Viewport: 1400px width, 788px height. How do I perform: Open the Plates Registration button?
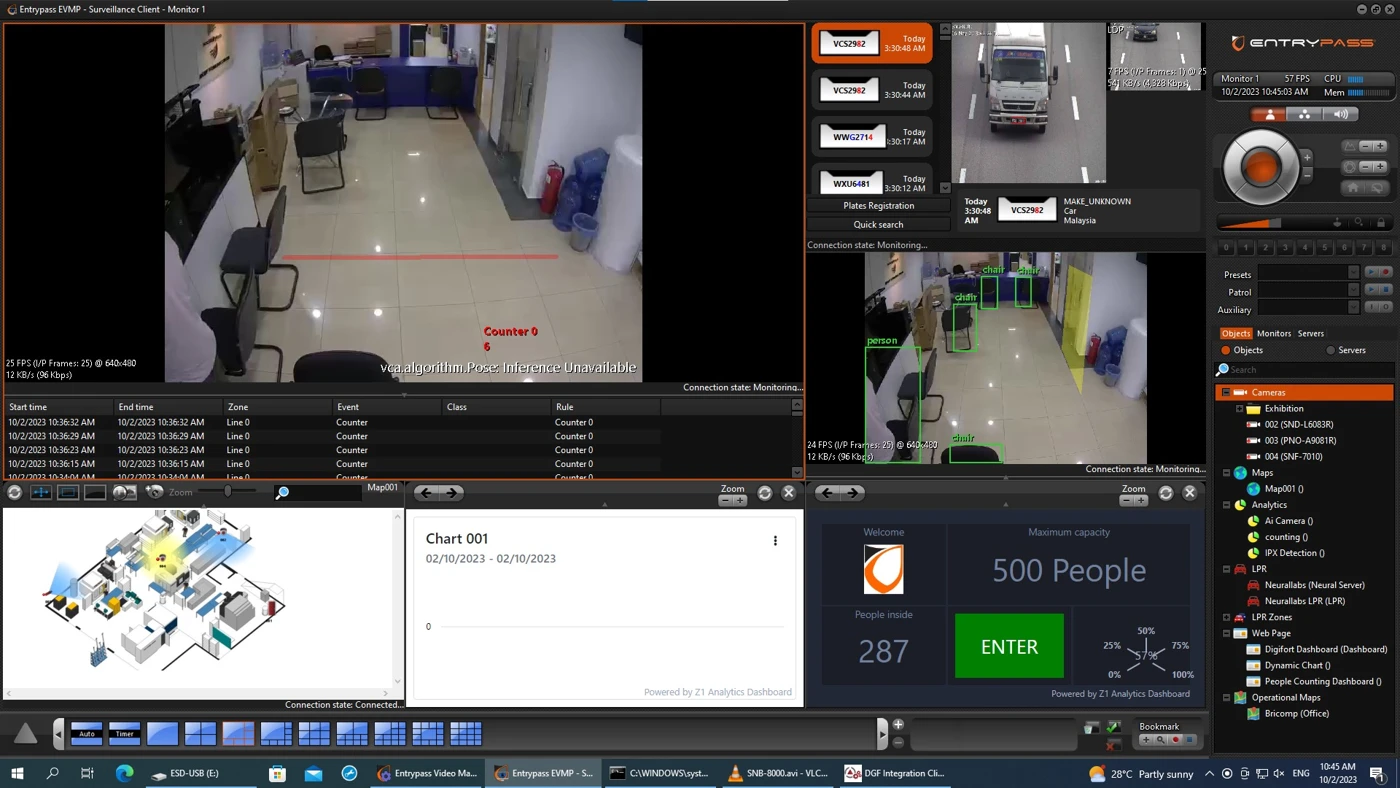click(878, 206)
